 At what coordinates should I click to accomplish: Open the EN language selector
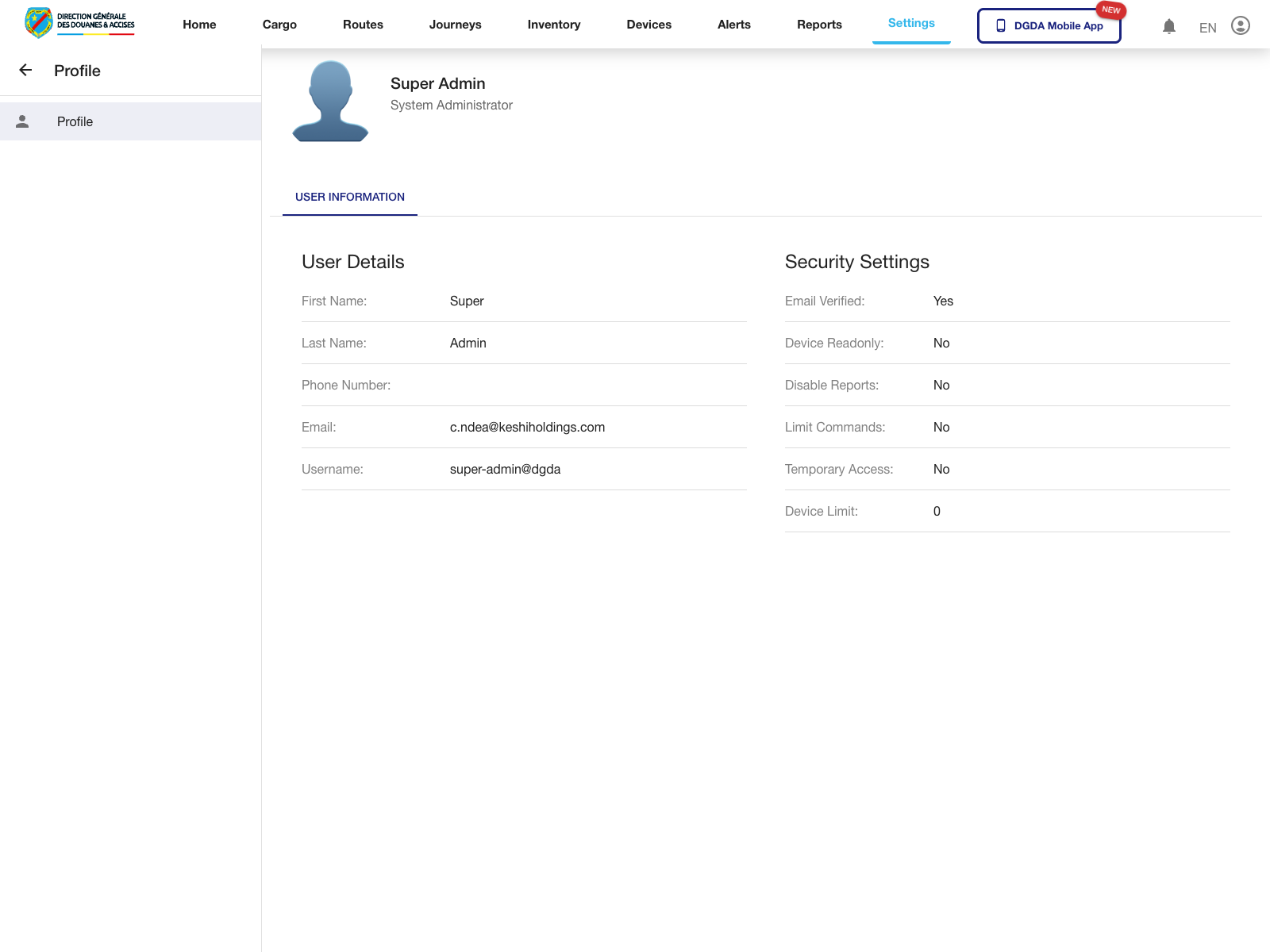click(1207, 28)
